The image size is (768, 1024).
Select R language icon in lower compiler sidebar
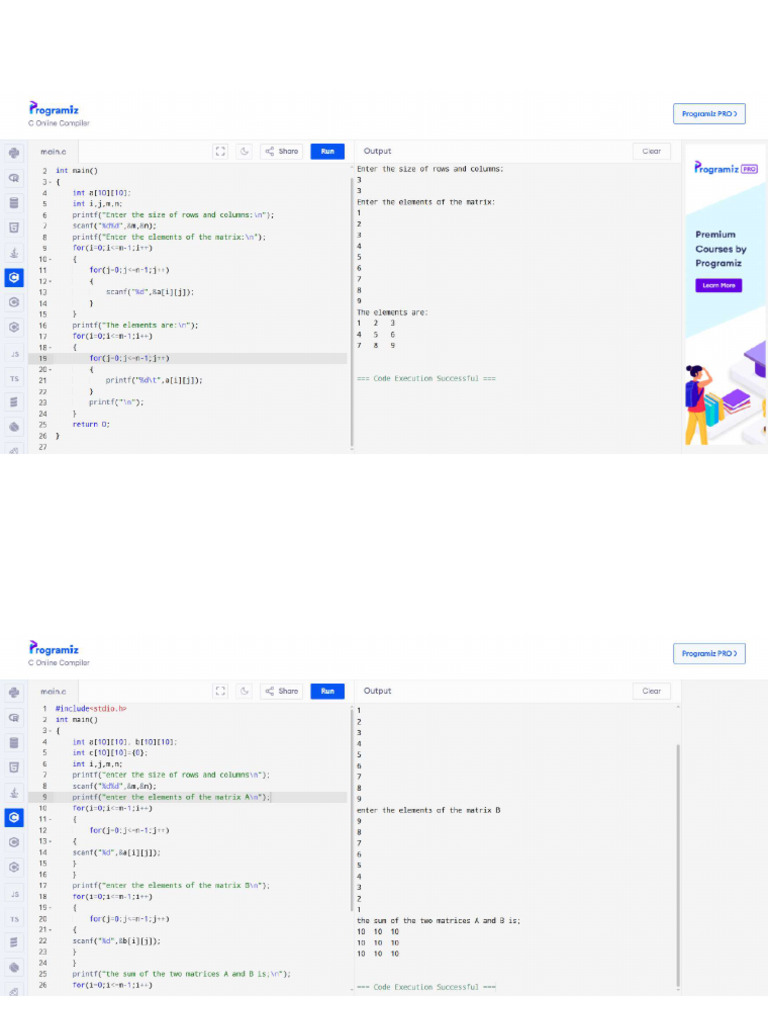click(x=14, y=717)
